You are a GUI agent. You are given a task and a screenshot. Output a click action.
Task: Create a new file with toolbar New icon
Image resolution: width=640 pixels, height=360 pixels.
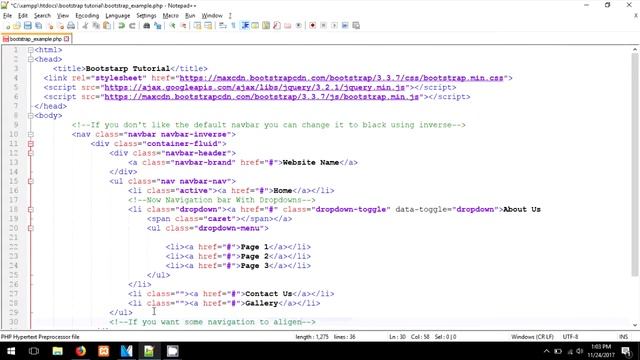tap(7, 26)
